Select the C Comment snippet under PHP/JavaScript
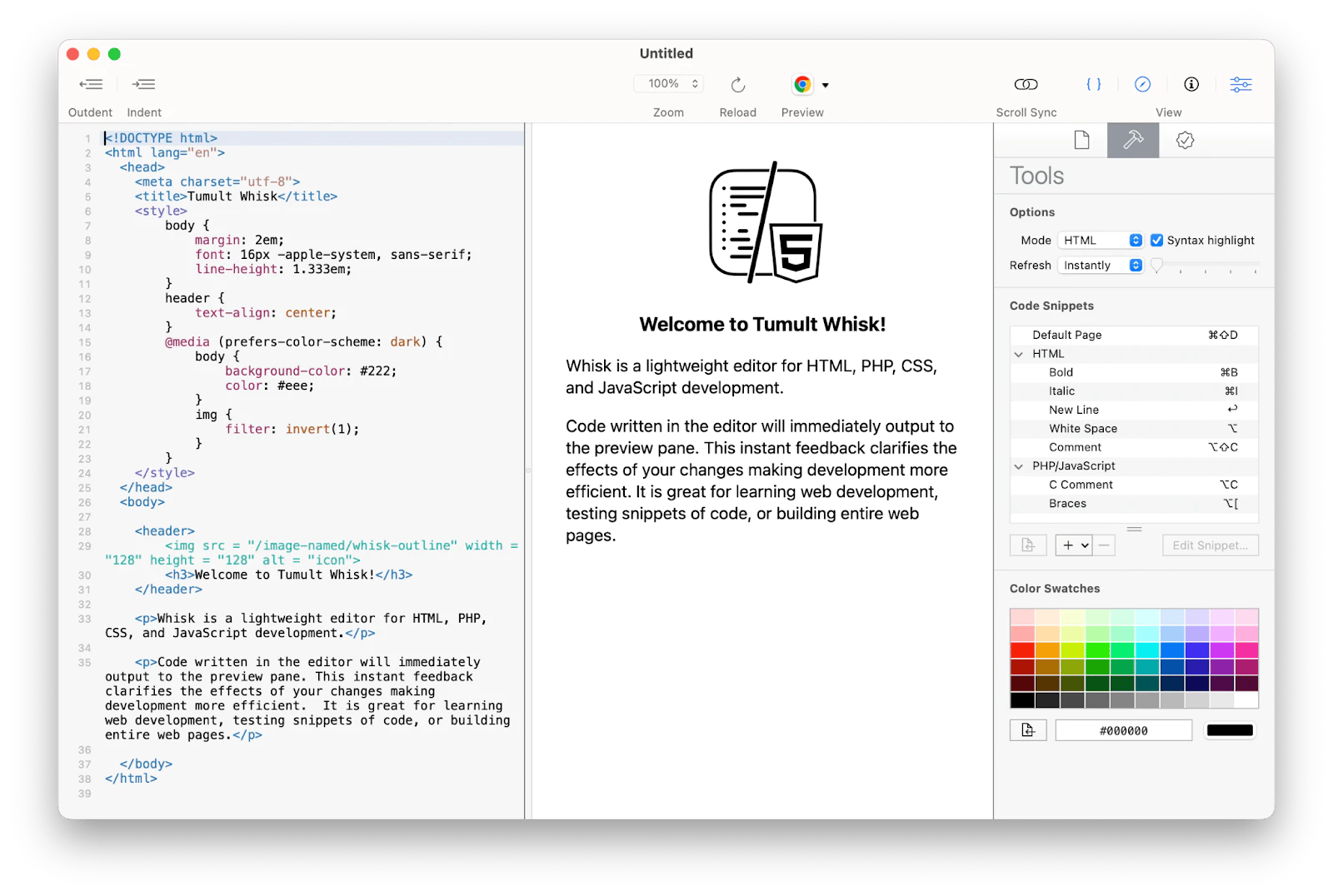This screenshot has height=896, width=1333. [x=1081, y=484]
